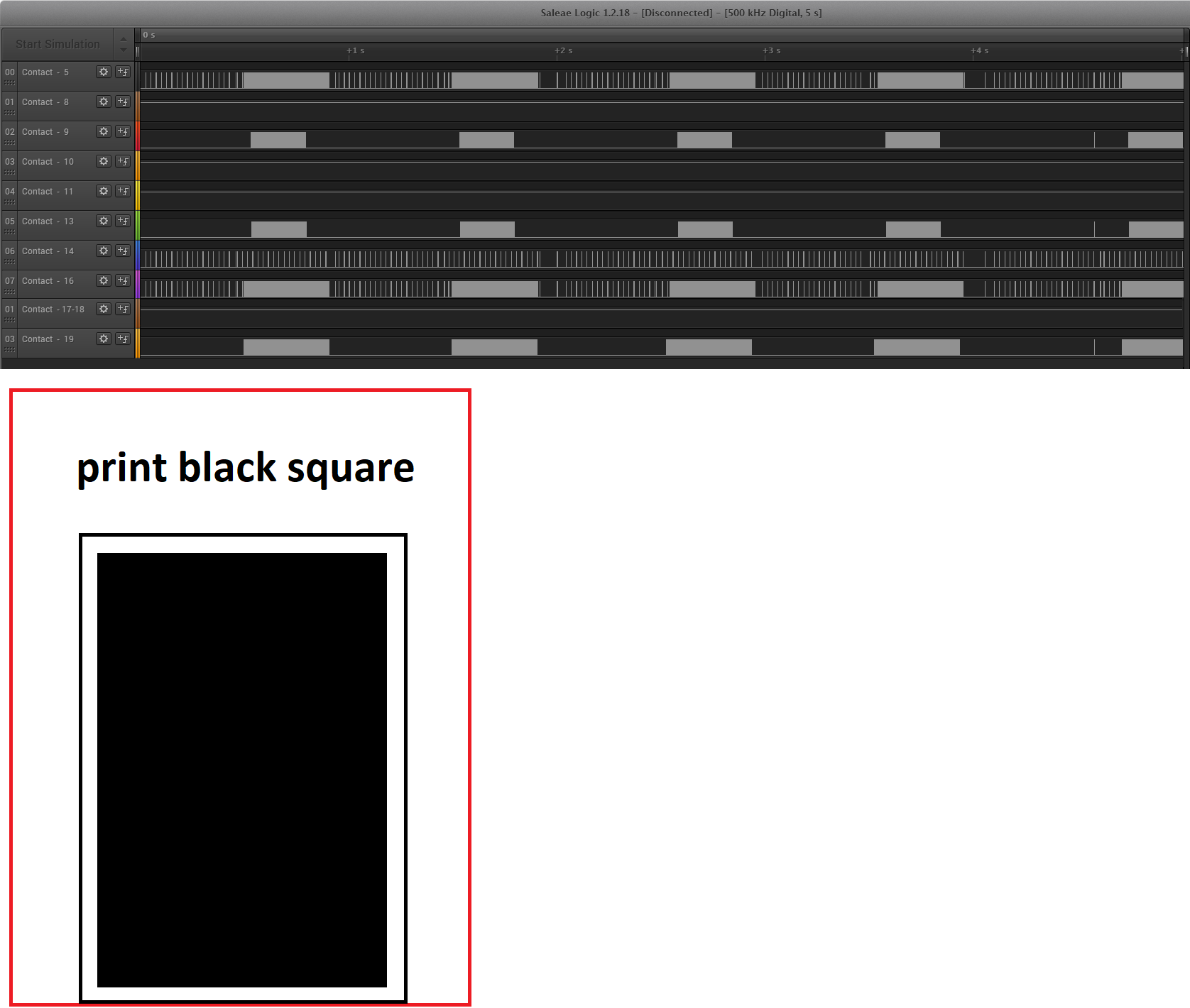Image resolution: width=1190 pixels, height=1008 pixels.
Task: Open settings gear for Contact - 13 channel
Action: click(104, 221)
